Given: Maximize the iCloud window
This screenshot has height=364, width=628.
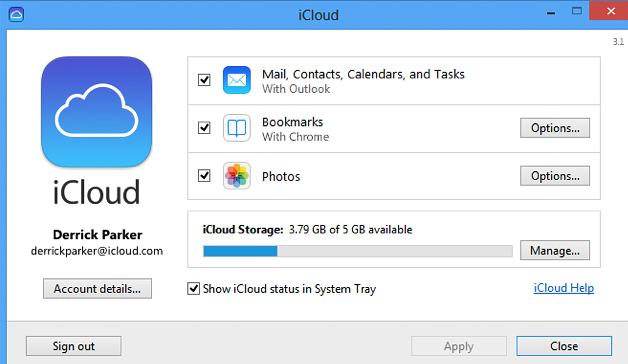Looking at the screenshot, I should [x=576, y=12].
